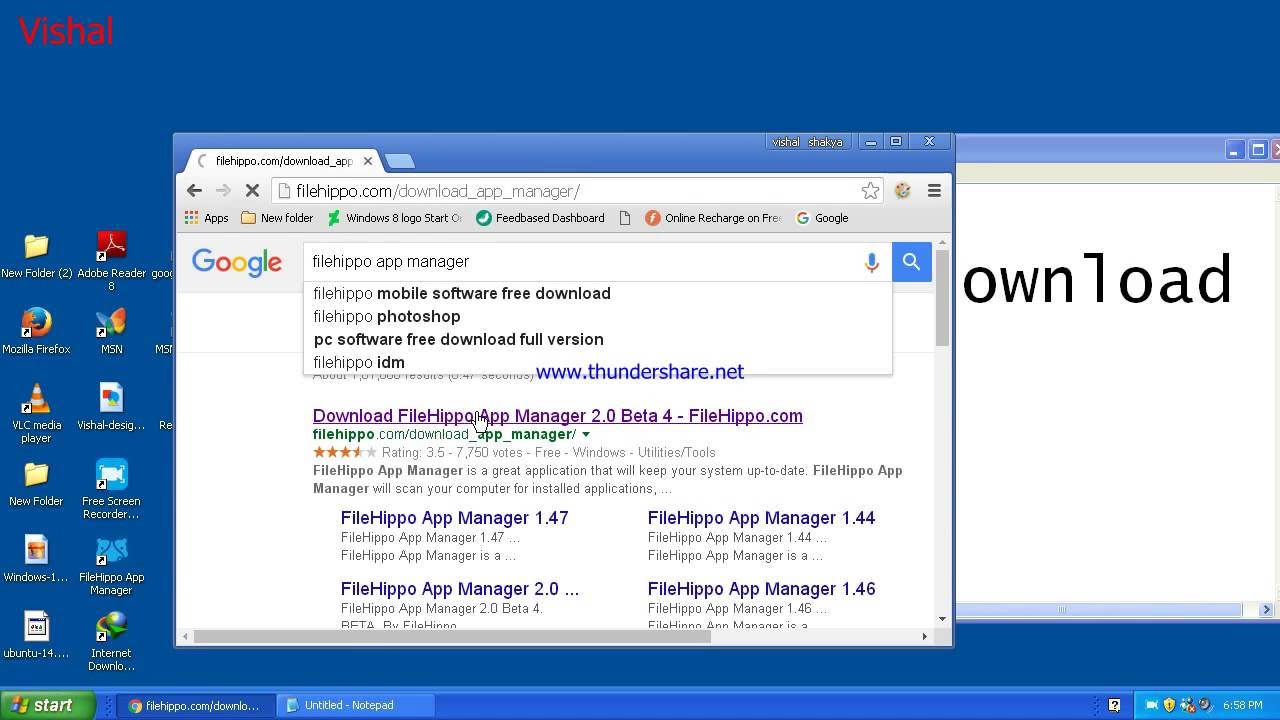Open Online Recharge on Free bookmark
Image resolution: width=1280 pixels, height=720 pixels.
tap(713, 218)
